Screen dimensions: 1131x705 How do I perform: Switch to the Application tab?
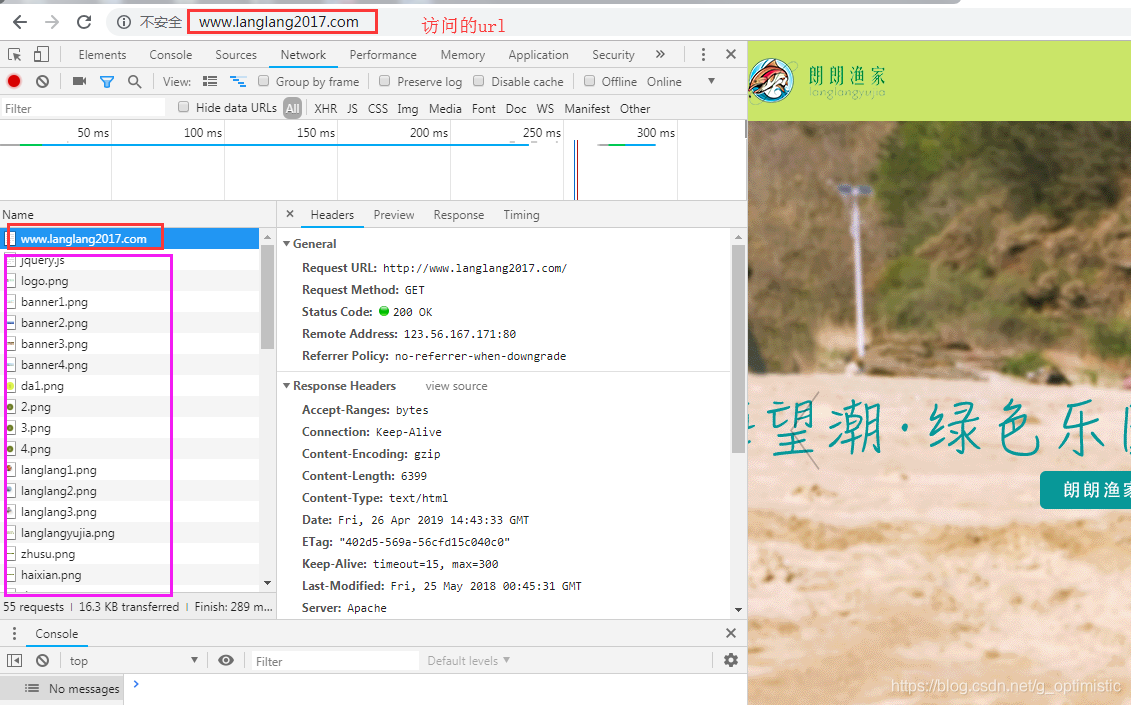(538, 55)
